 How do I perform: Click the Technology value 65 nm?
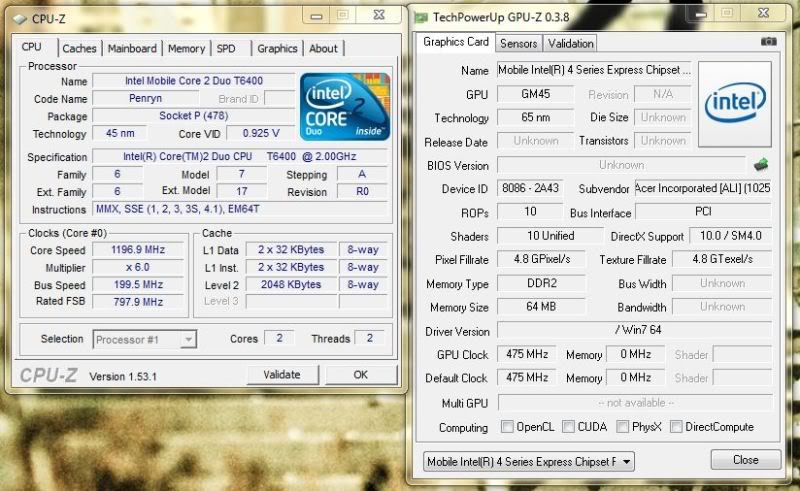pos(535,117)
